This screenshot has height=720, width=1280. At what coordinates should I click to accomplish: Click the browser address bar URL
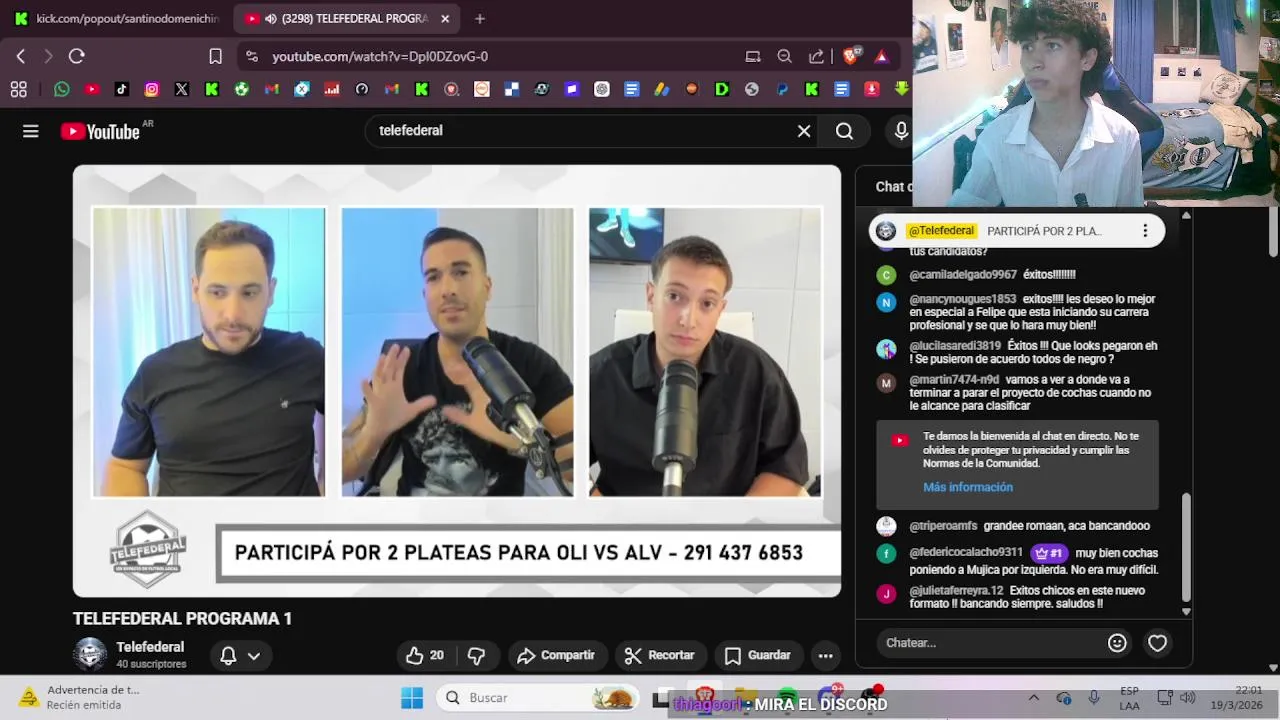380,57
